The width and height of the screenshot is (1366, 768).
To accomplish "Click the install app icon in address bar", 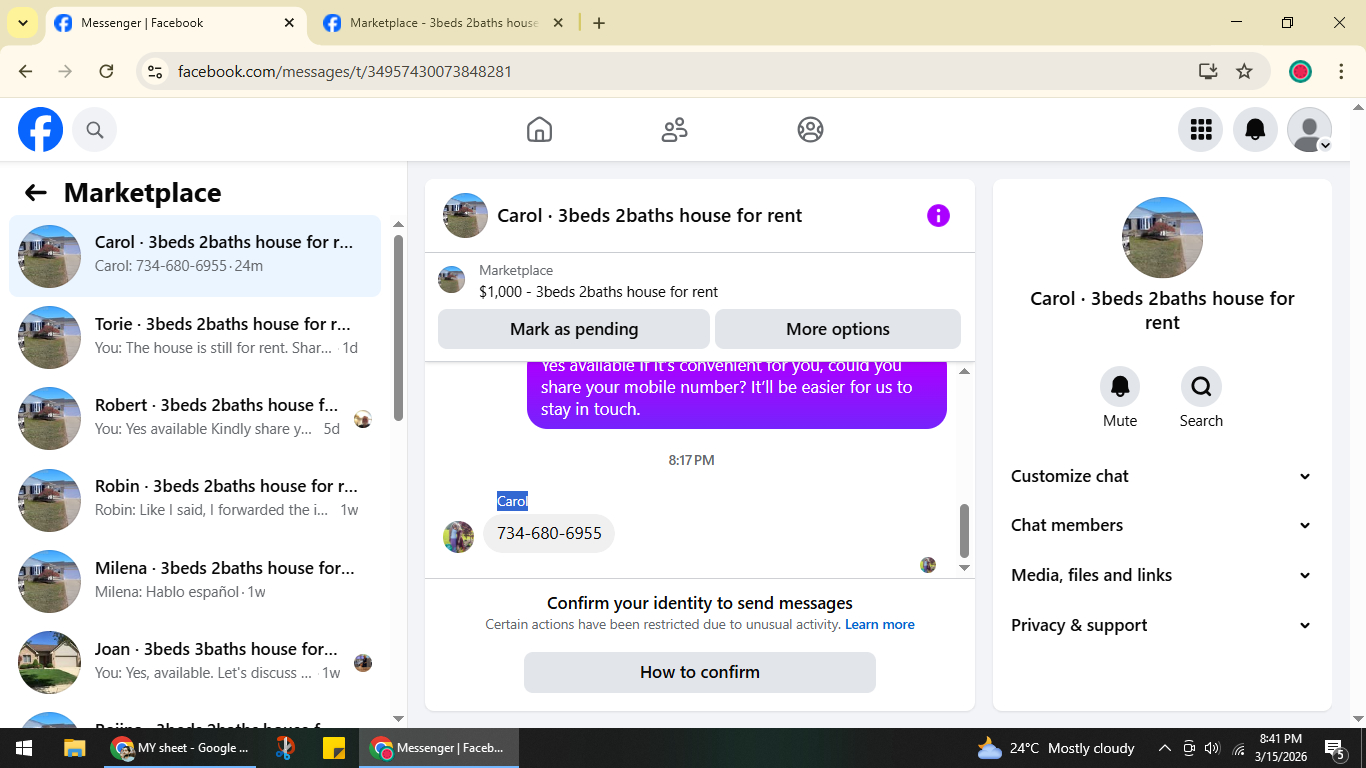I will 1208,71.
